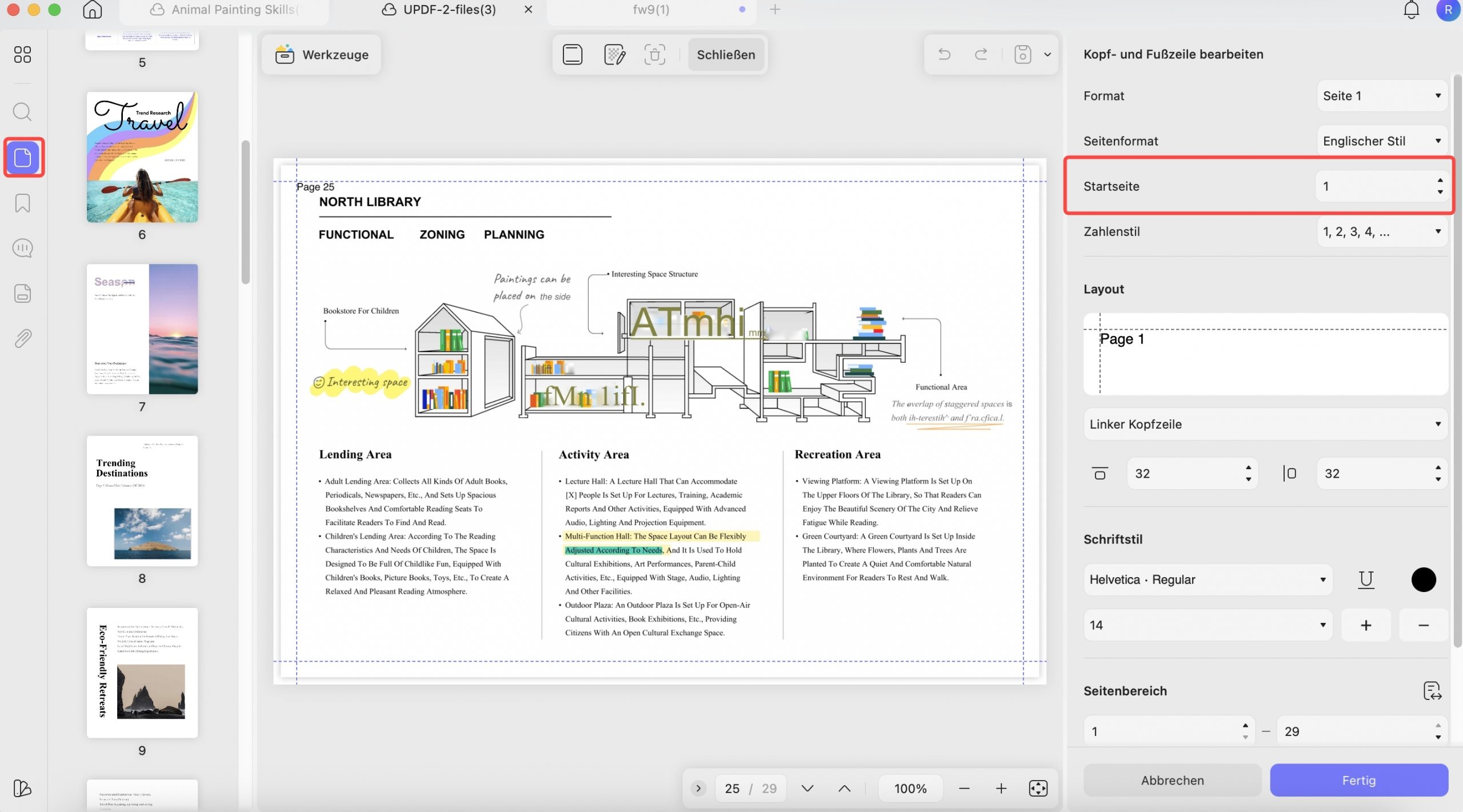Open the font size 14 dropdown
Image resolution: width=1463 pixels, height=812 pixels.
pyautogui.click(x=1208, y=625)
